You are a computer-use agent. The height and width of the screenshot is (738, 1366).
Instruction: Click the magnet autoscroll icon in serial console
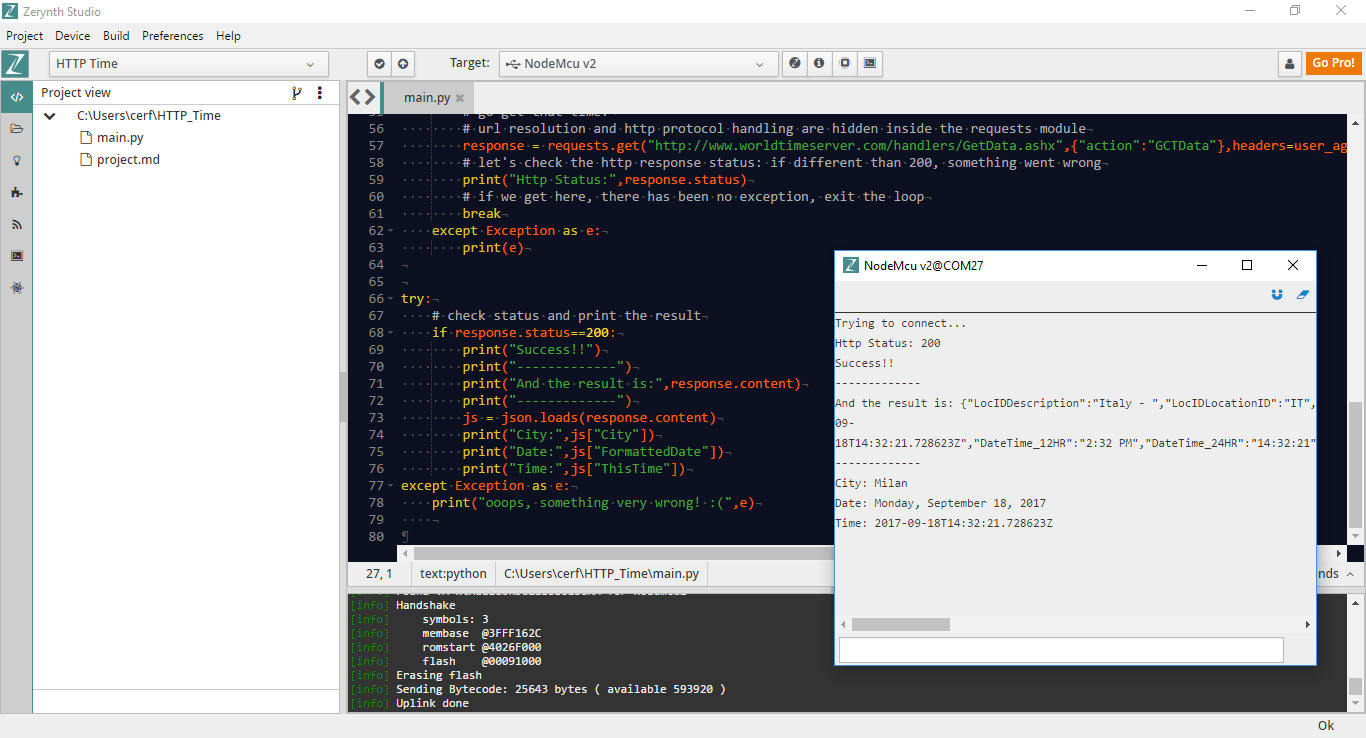[x=1277, y=295]
